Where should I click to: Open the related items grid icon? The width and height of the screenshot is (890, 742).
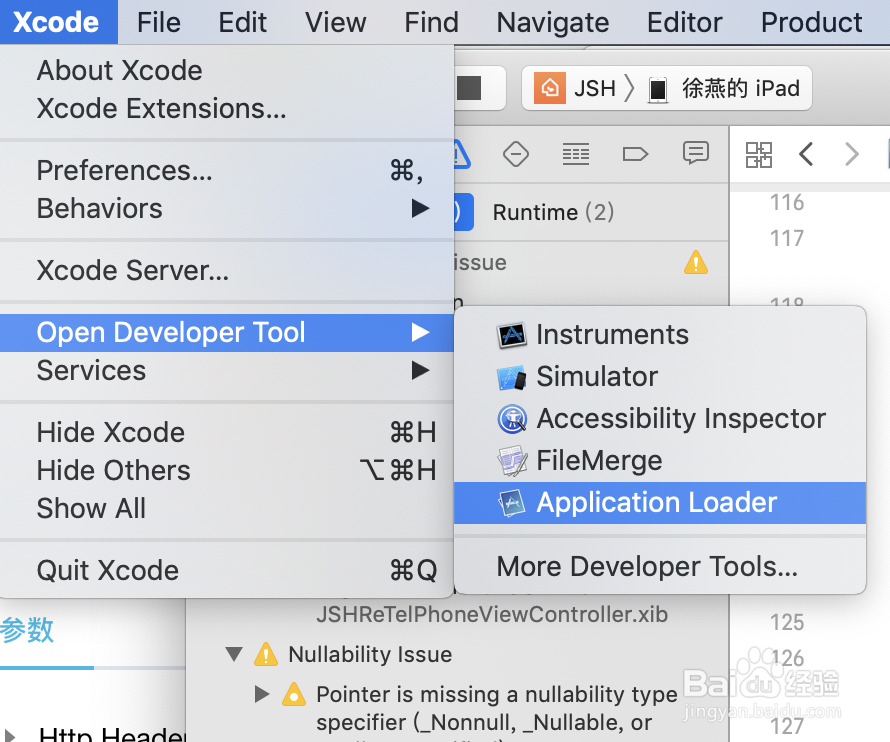pyautogui.click(x=759, y=154)
